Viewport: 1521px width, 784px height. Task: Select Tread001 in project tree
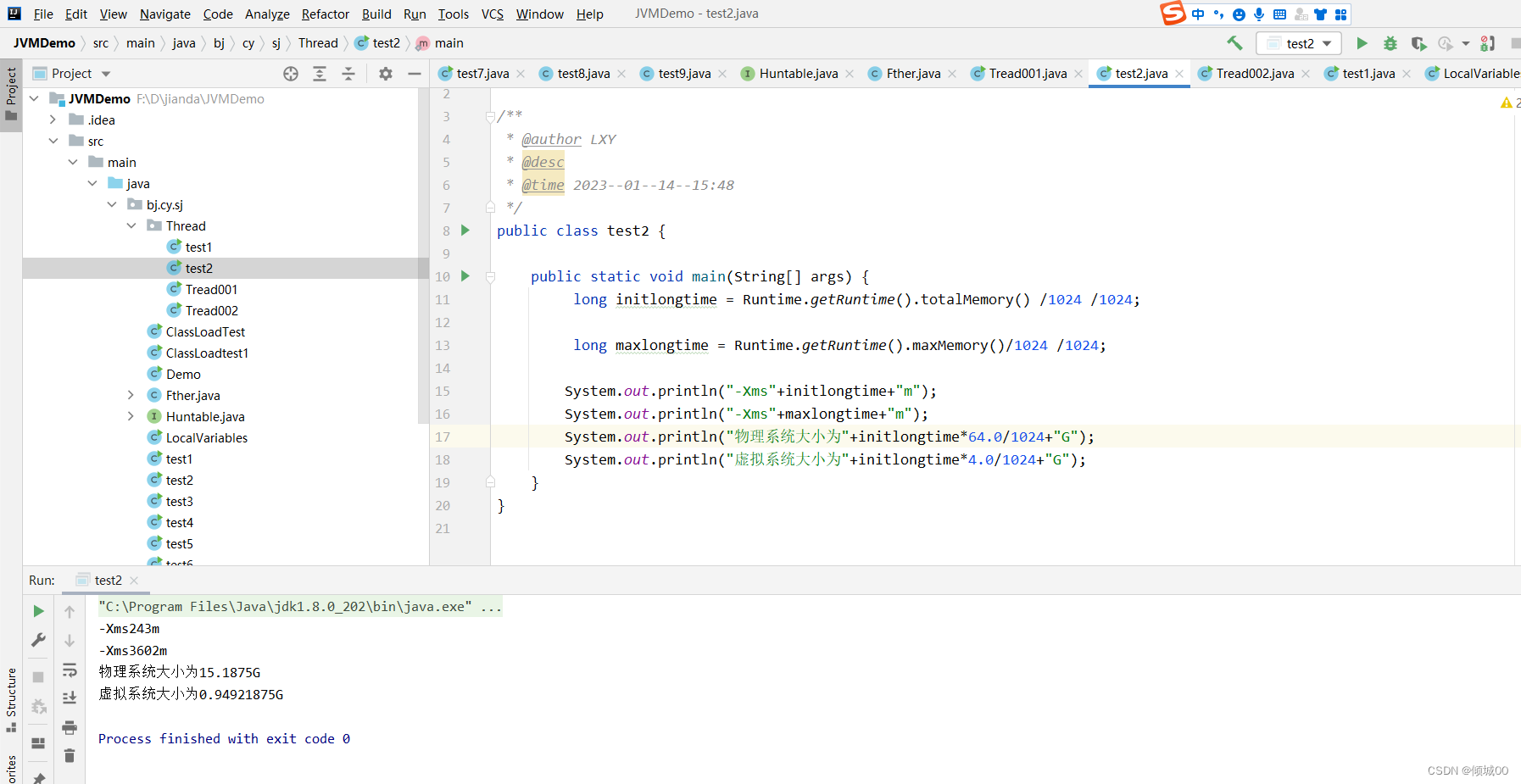211,290
